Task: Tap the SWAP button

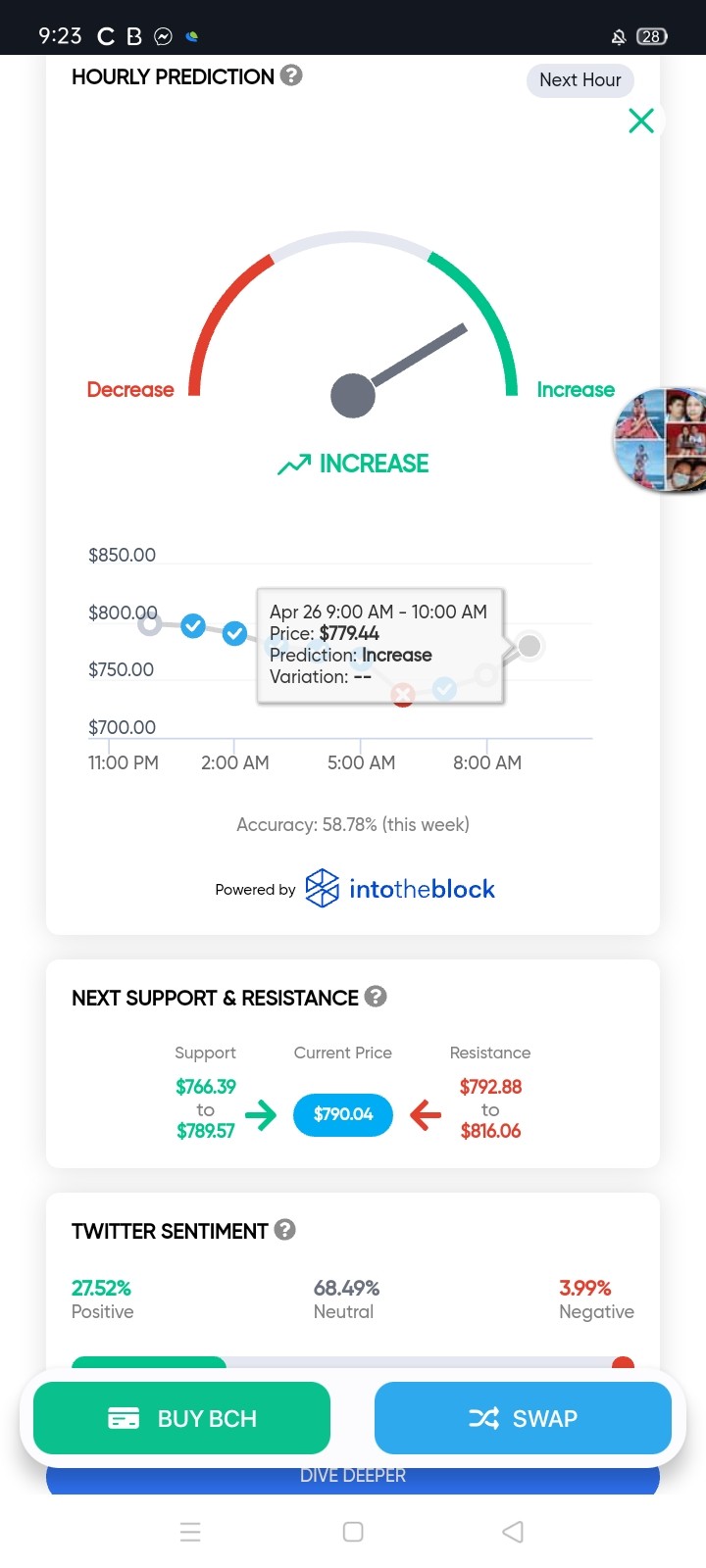Action: pos(523,1418)
